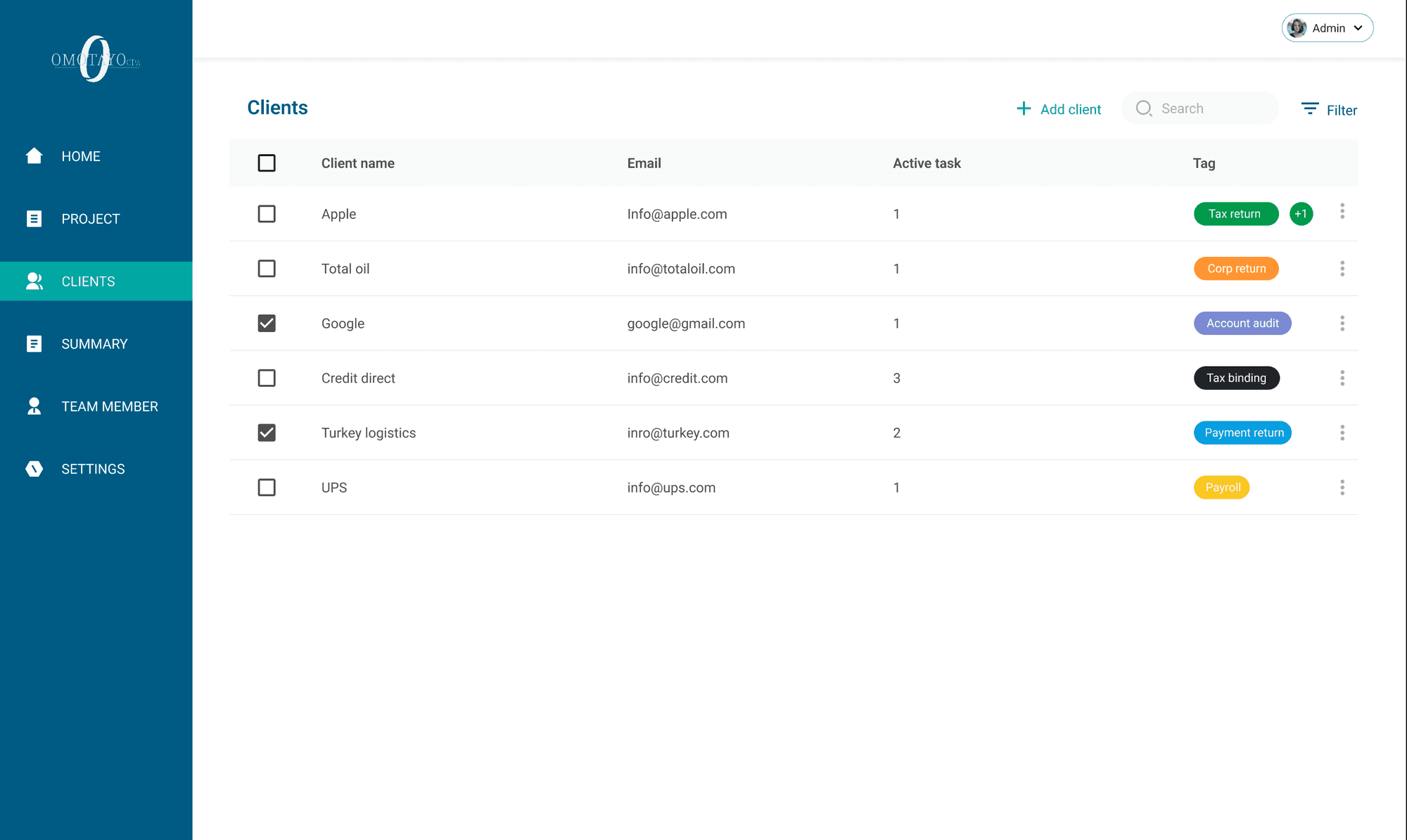Click the Omotayo logo in sidebar

[96, 60]
